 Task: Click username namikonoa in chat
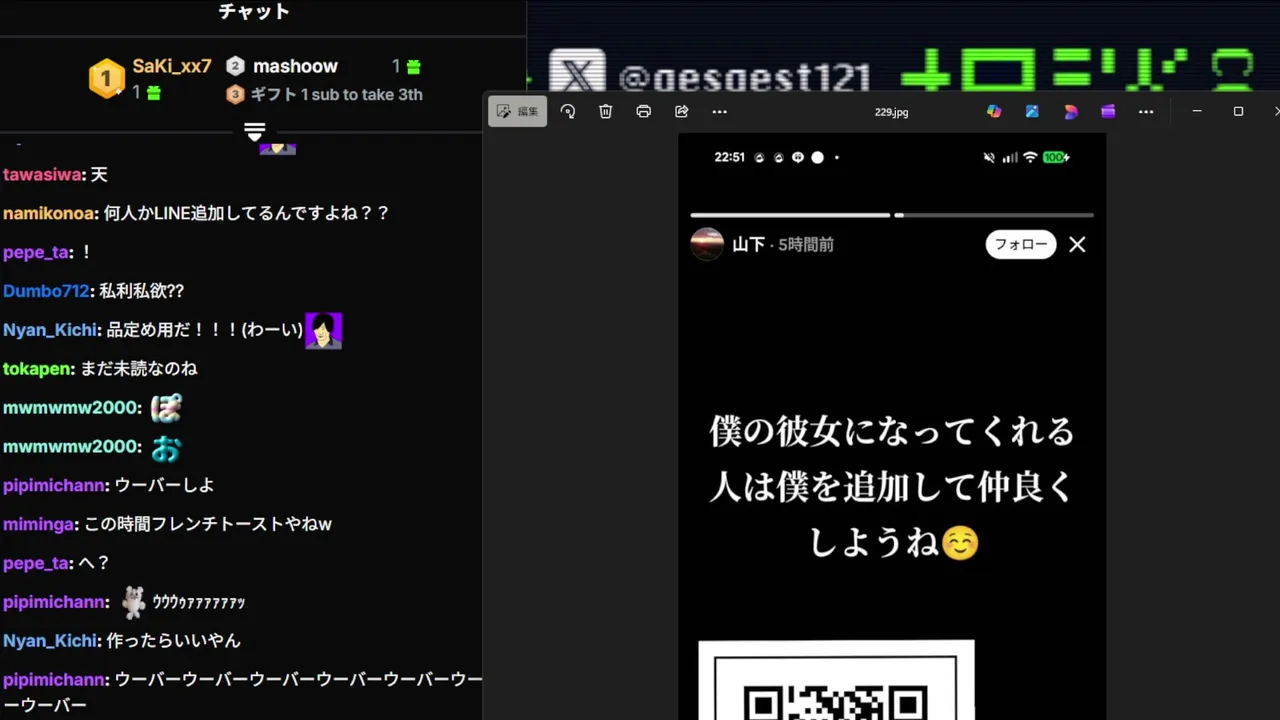click(x=49, y=213)
